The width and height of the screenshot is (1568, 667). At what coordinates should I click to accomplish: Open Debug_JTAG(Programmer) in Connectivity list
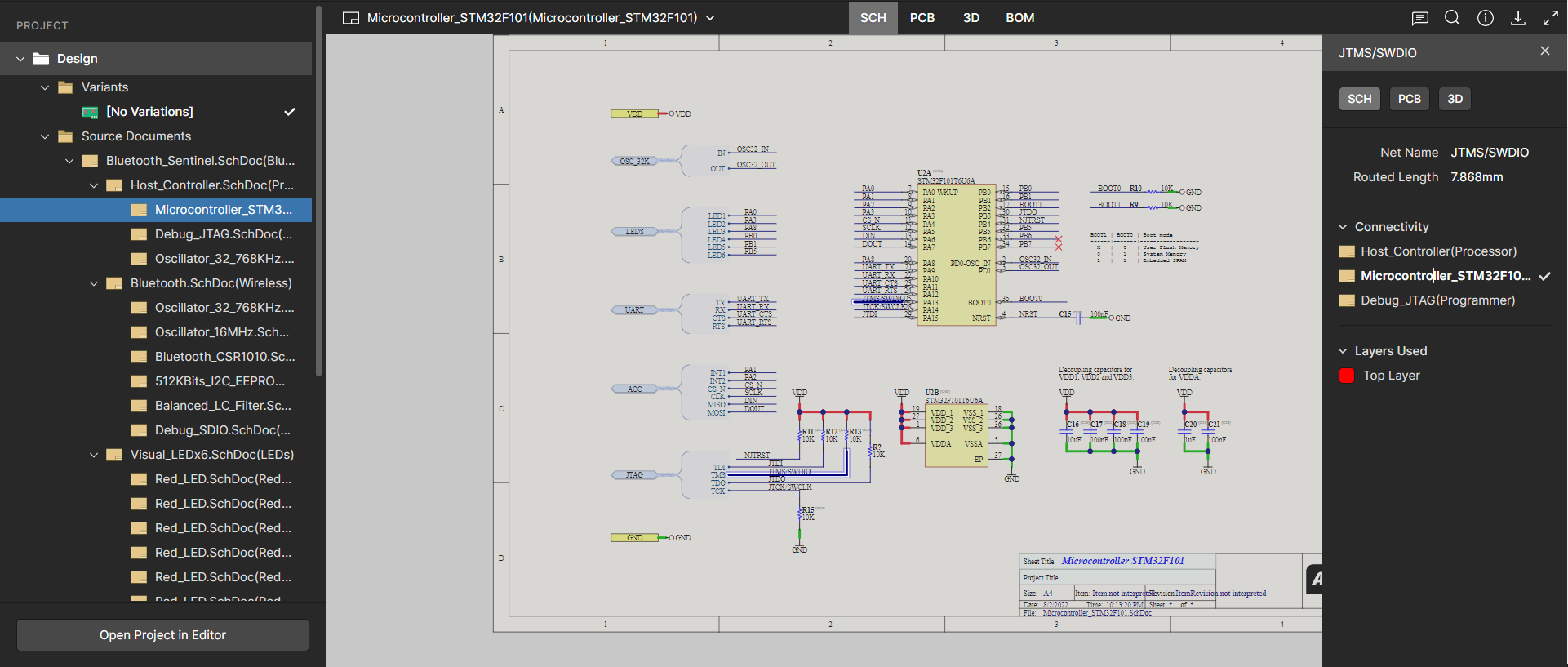pyautogui.click(x=1437, y=300)
